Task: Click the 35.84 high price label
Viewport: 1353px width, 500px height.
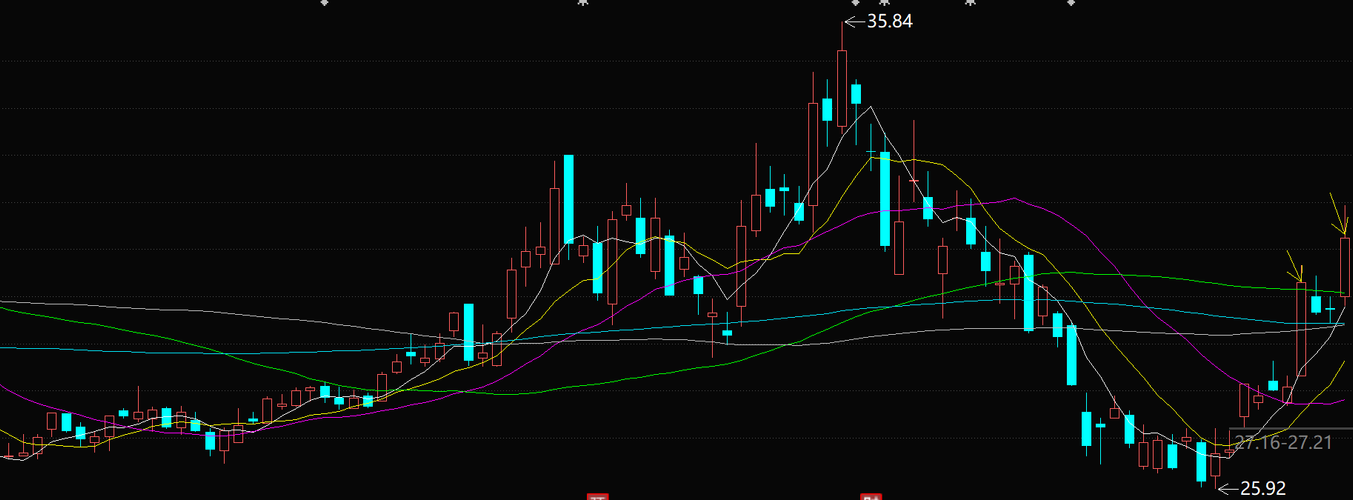Action: 889,20
